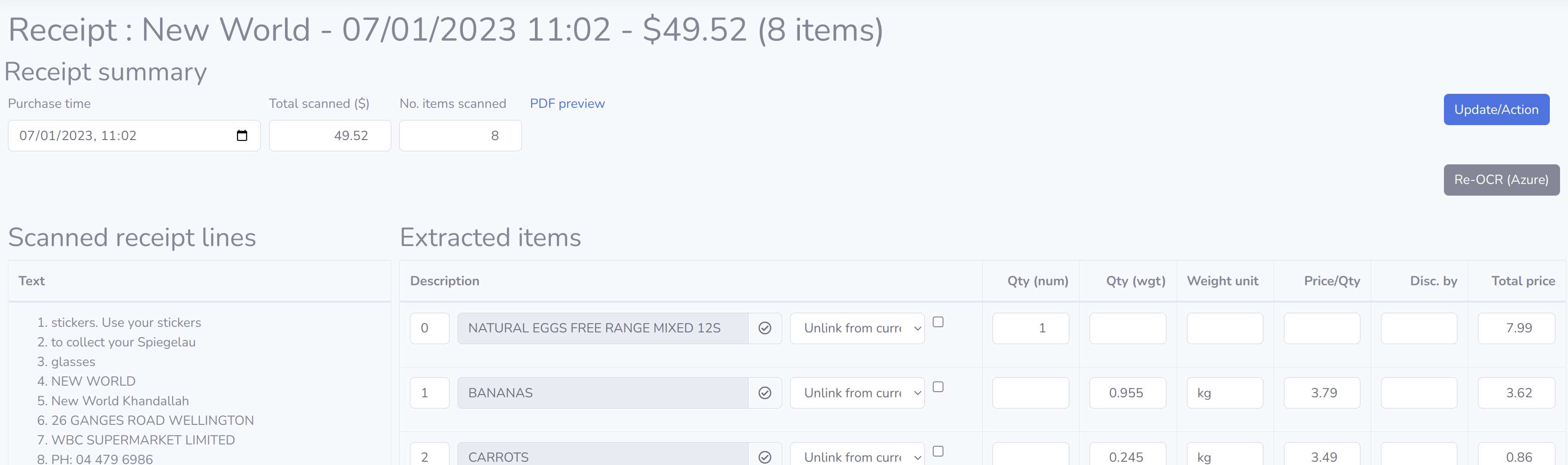
Task: Open calendar picker in Purchase time field
Action: [x=242, y=136]
